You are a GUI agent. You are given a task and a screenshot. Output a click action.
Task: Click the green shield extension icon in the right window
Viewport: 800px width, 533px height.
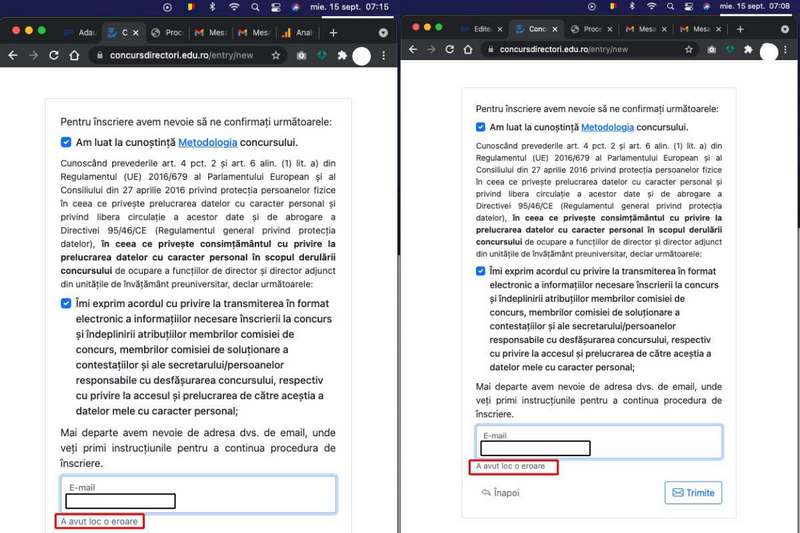(731, 49)
